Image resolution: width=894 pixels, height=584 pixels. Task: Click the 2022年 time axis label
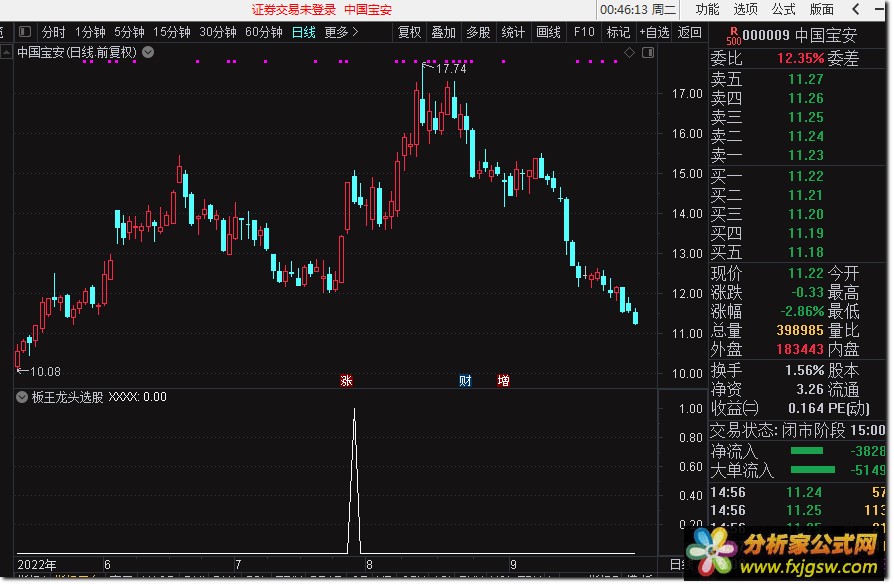(36, 565)
